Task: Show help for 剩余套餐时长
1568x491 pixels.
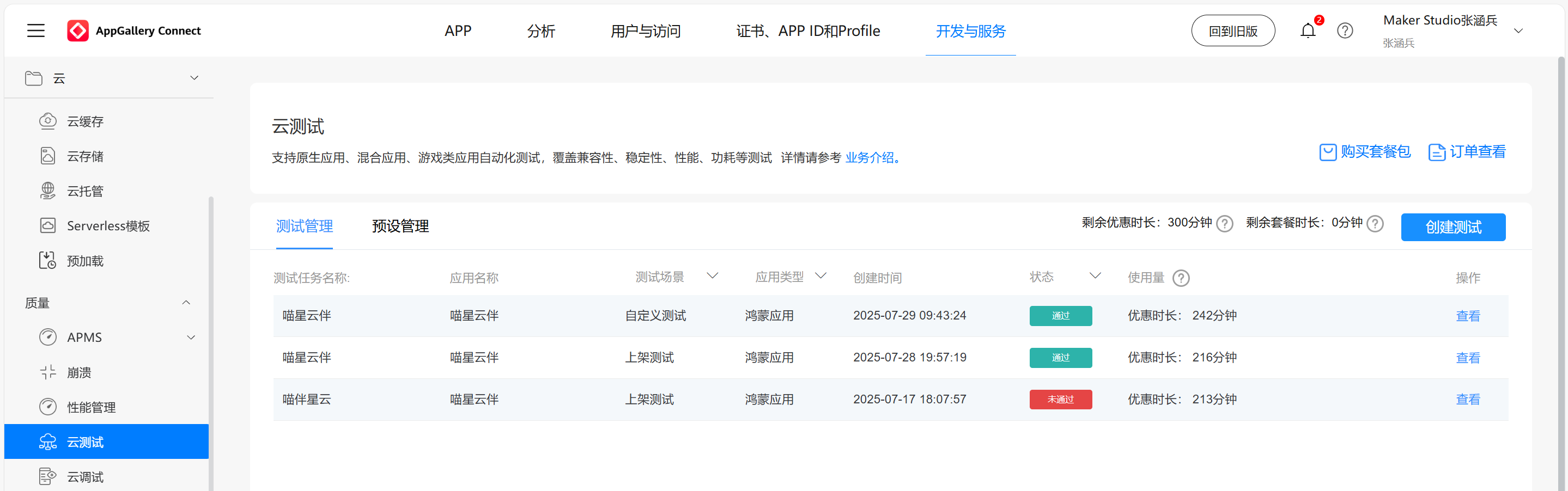Action: tap(1375, 224)
